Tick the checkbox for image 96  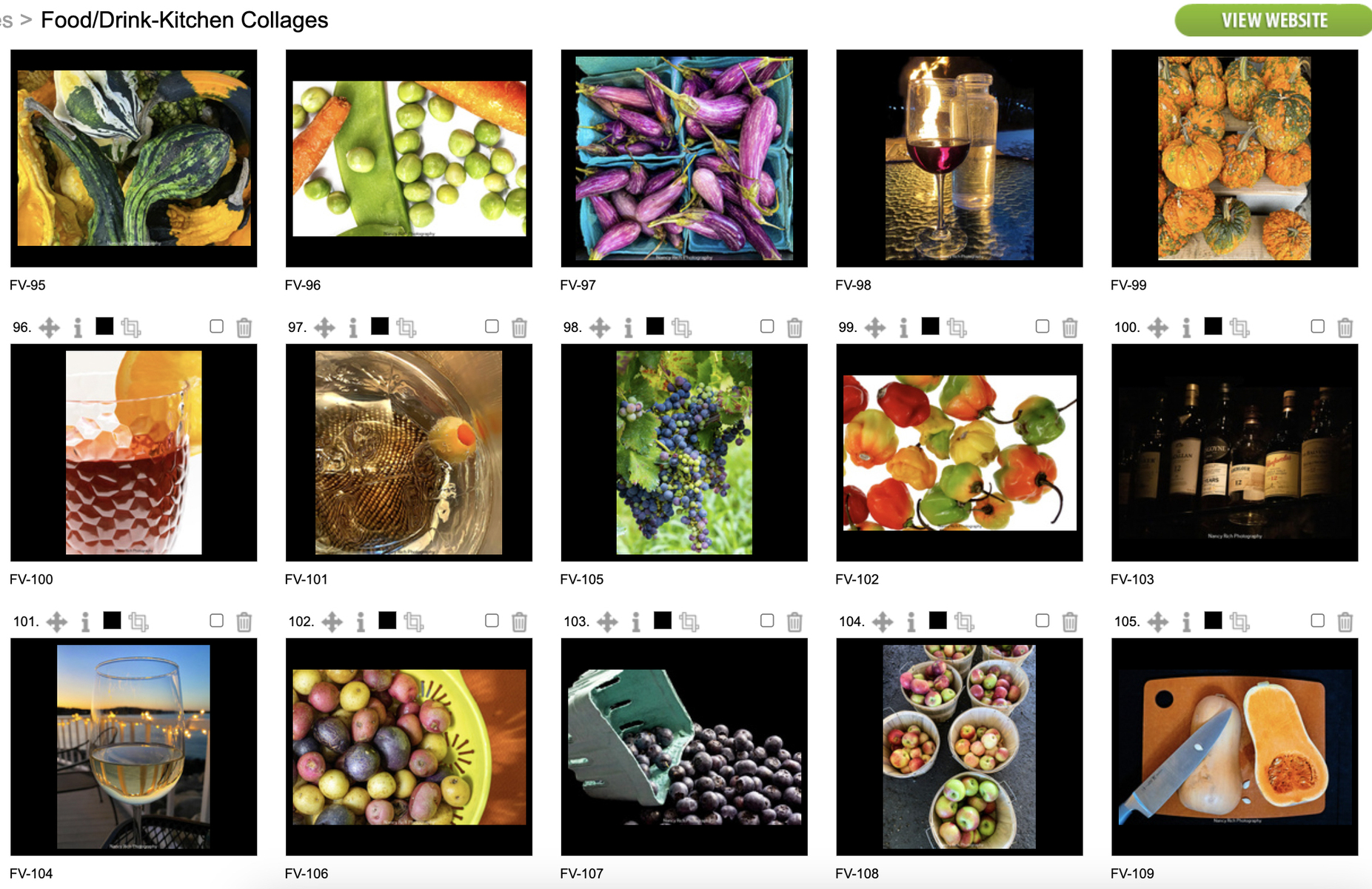pos(216,326)
